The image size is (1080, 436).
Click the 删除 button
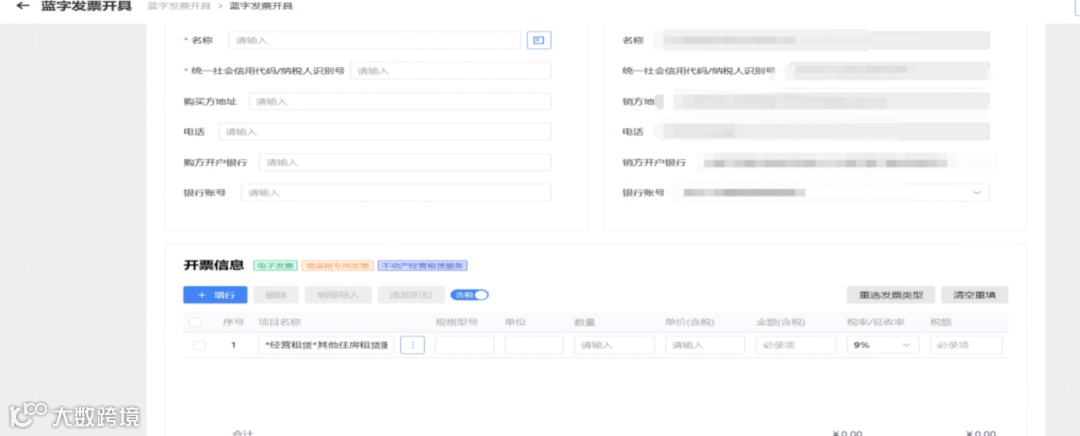pos(276,295)
